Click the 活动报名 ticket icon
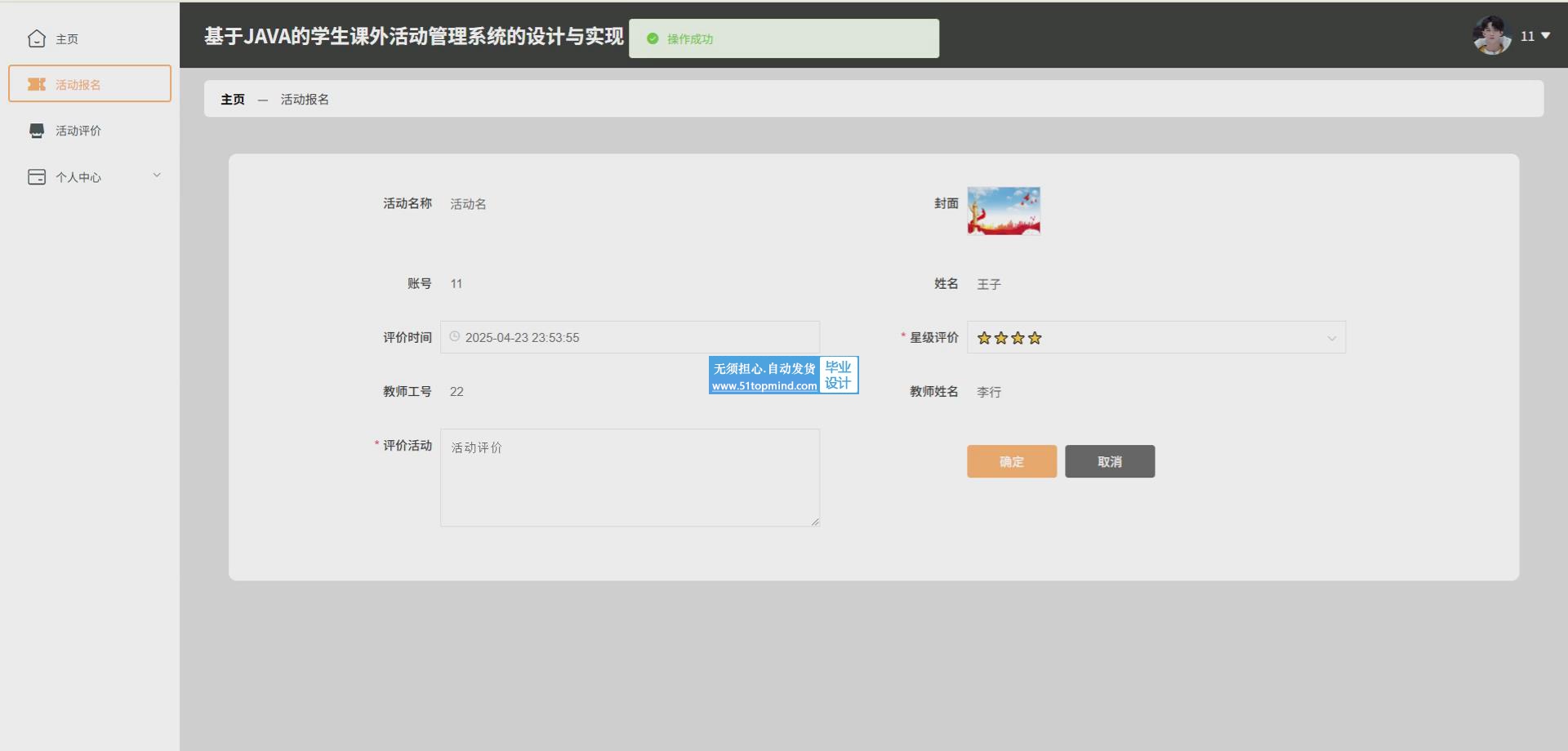 [x=37, y=84]
